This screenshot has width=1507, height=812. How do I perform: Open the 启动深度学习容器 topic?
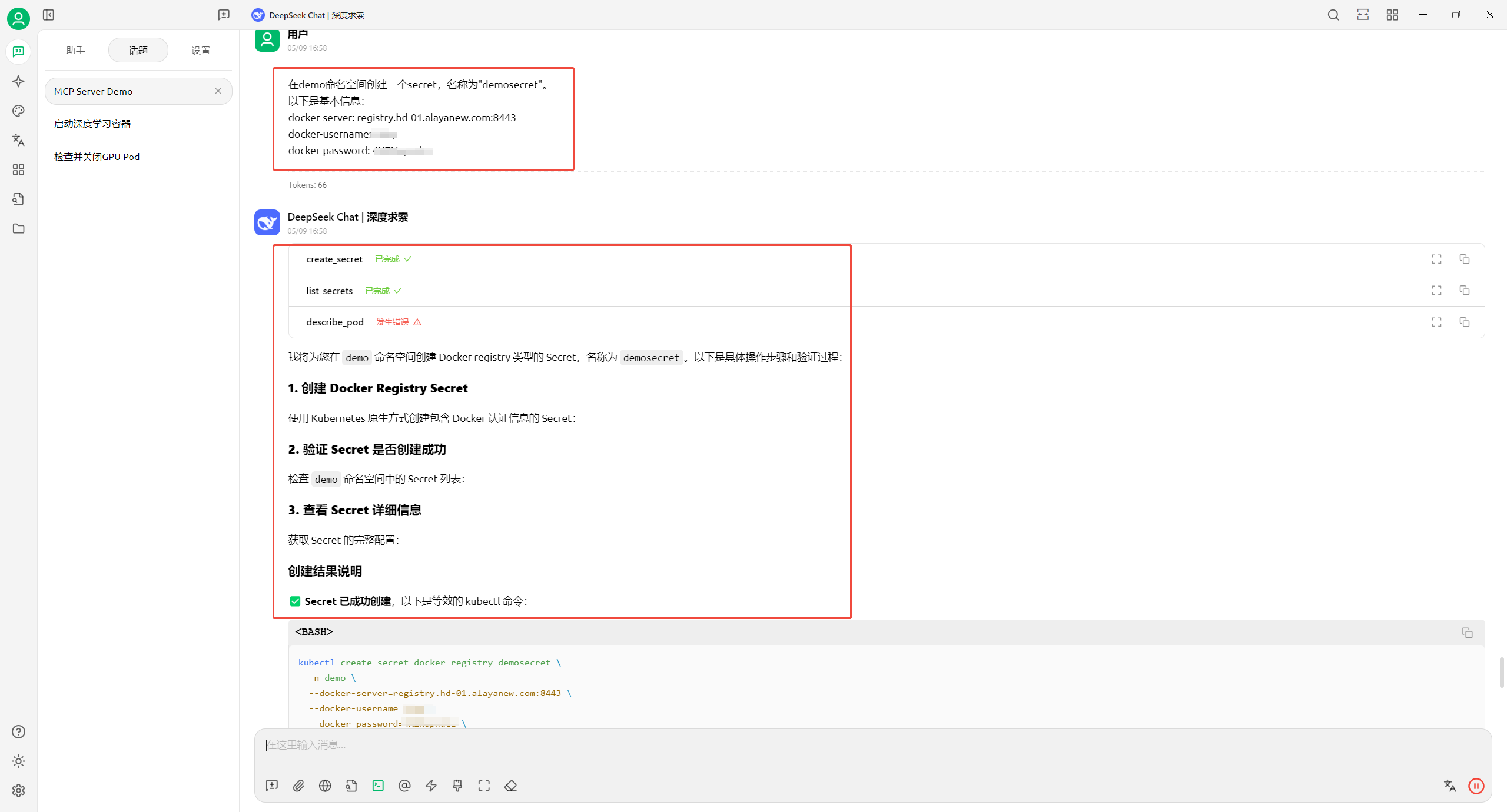point(92,124)
